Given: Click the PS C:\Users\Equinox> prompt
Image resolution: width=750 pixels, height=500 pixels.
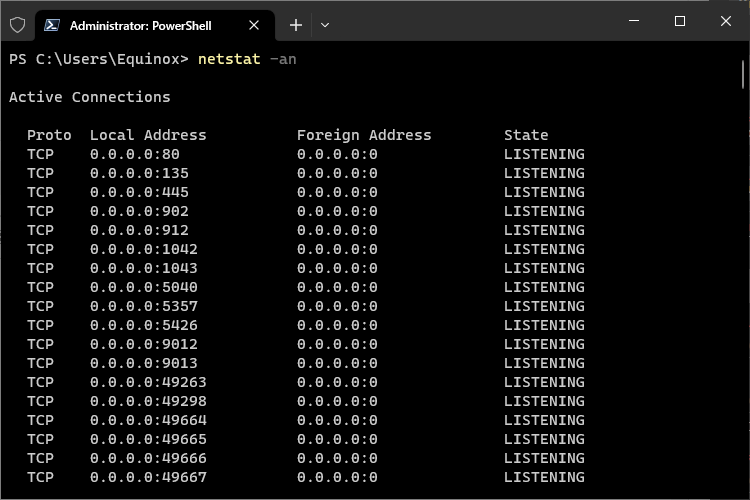Looking at the screenshot, I should [x=99, y=59].
